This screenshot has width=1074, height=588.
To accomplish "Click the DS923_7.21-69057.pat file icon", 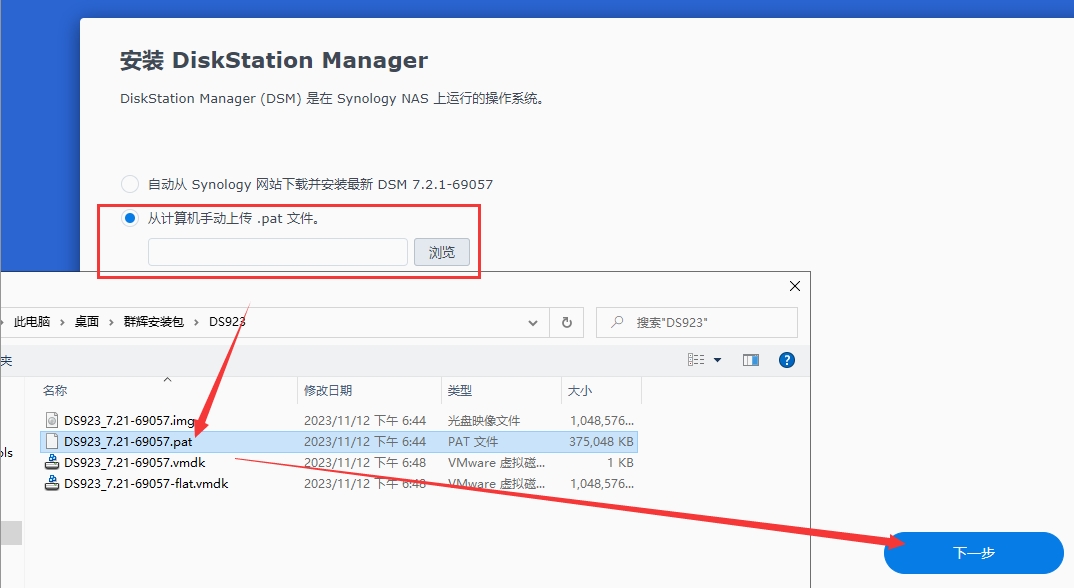I will pyautogui.click(x=53, y=441).
